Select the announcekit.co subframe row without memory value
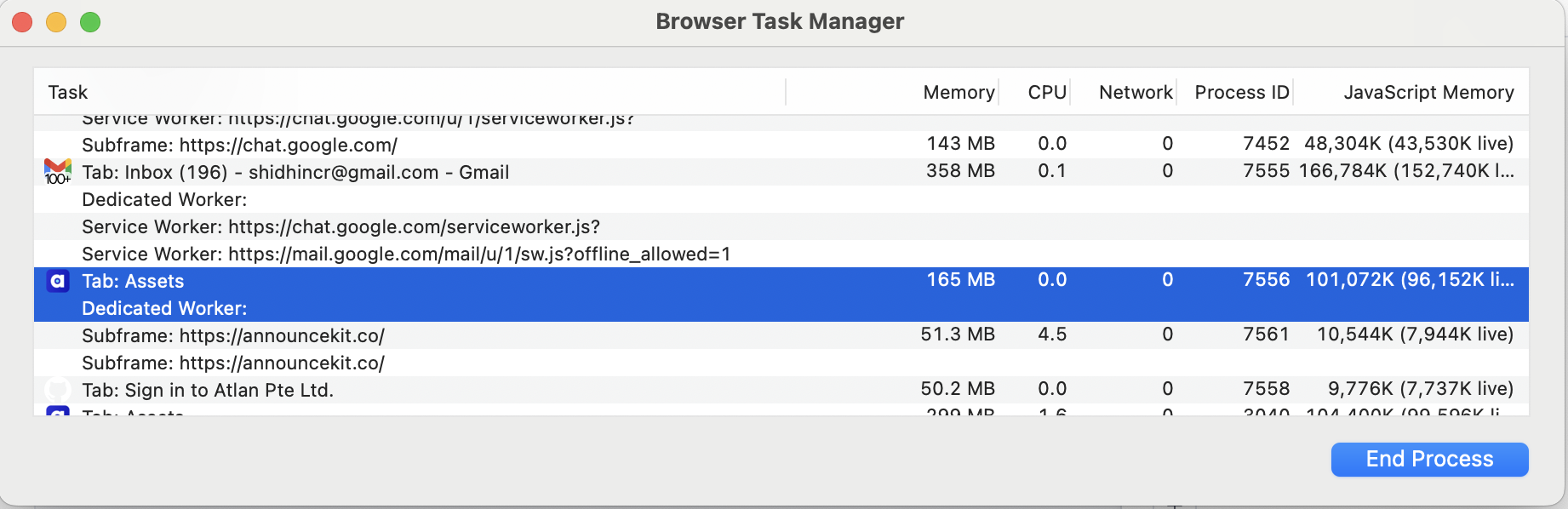Image resolution: width=1568 pixels, height=509 pixels. (781, 363)
